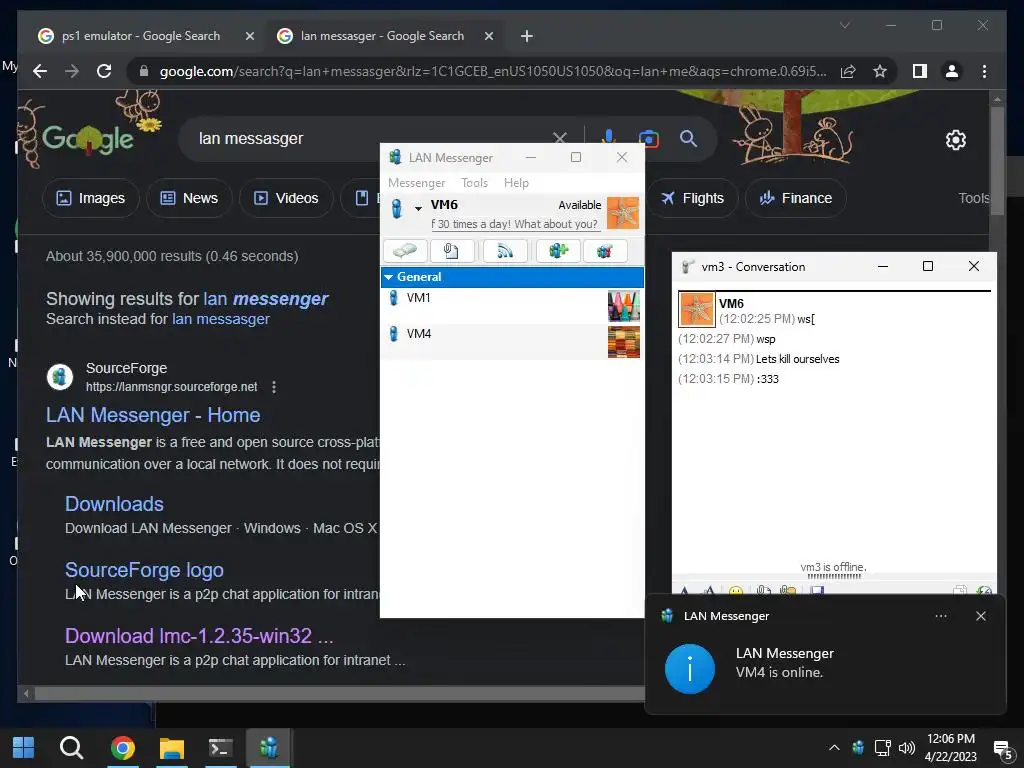Show hidden system tray icons chevron
This screenshot has height=768, width=1024.
tap(834, 748)
